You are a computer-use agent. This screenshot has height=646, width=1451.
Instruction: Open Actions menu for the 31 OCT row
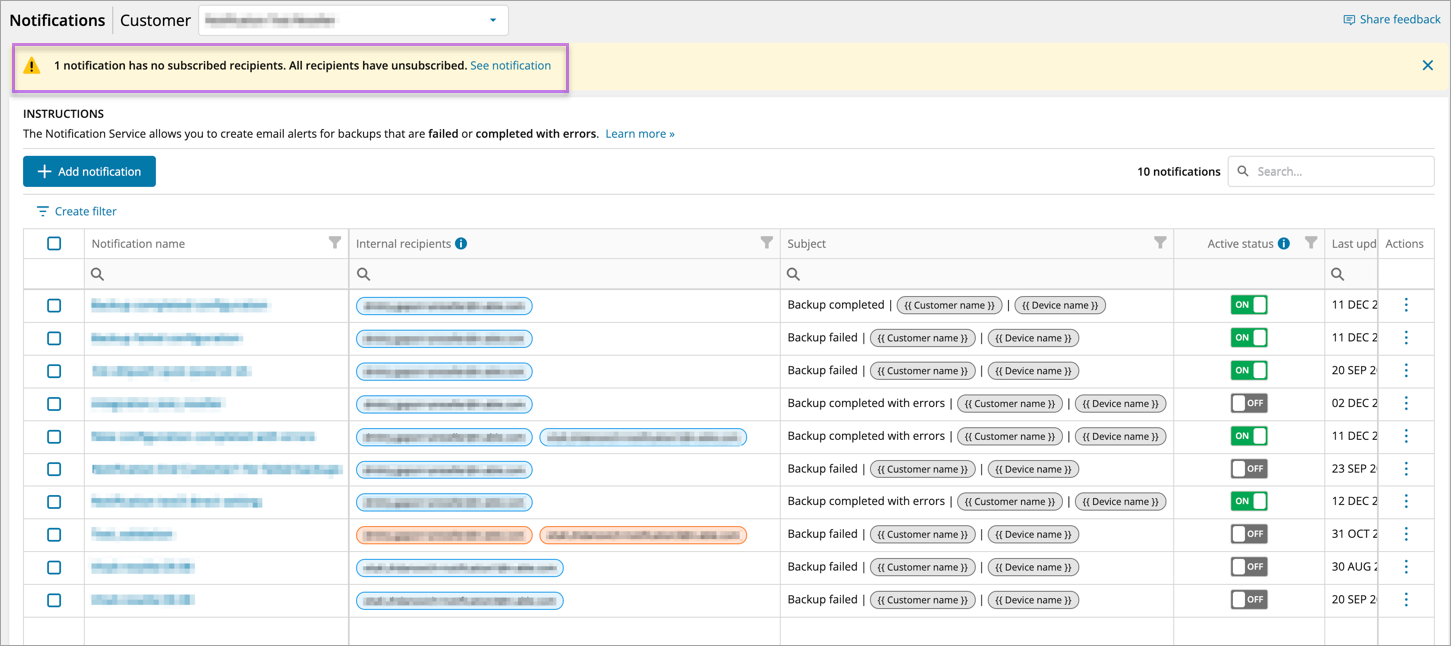point(1406,534)
